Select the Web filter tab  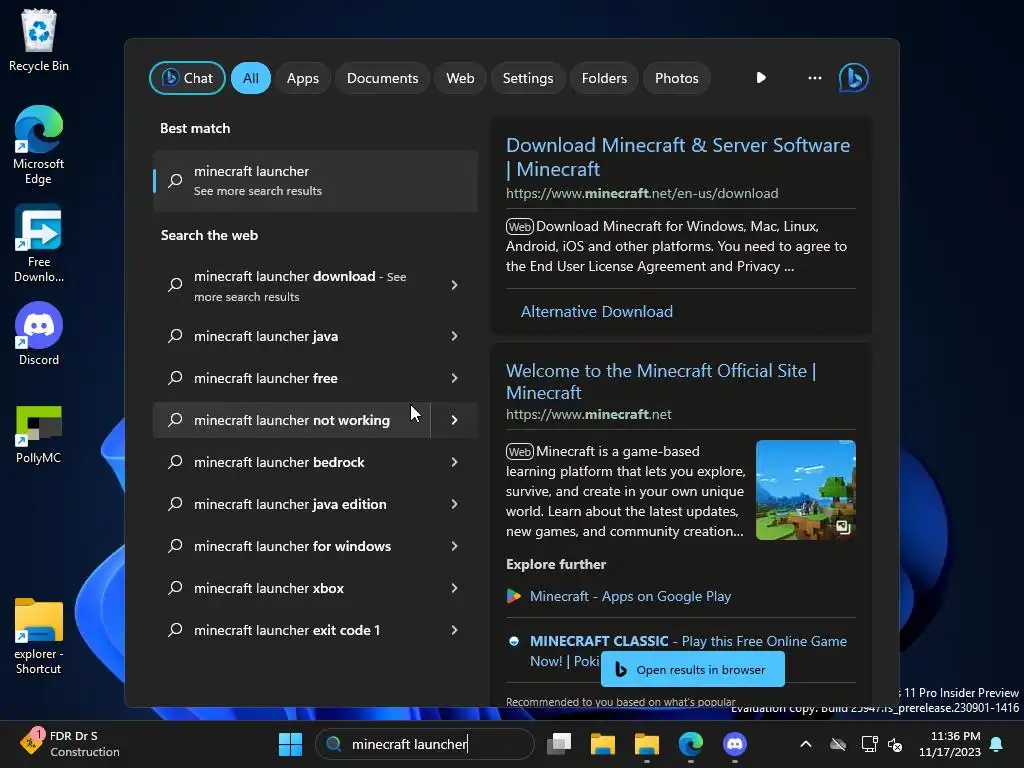[460, 78]
